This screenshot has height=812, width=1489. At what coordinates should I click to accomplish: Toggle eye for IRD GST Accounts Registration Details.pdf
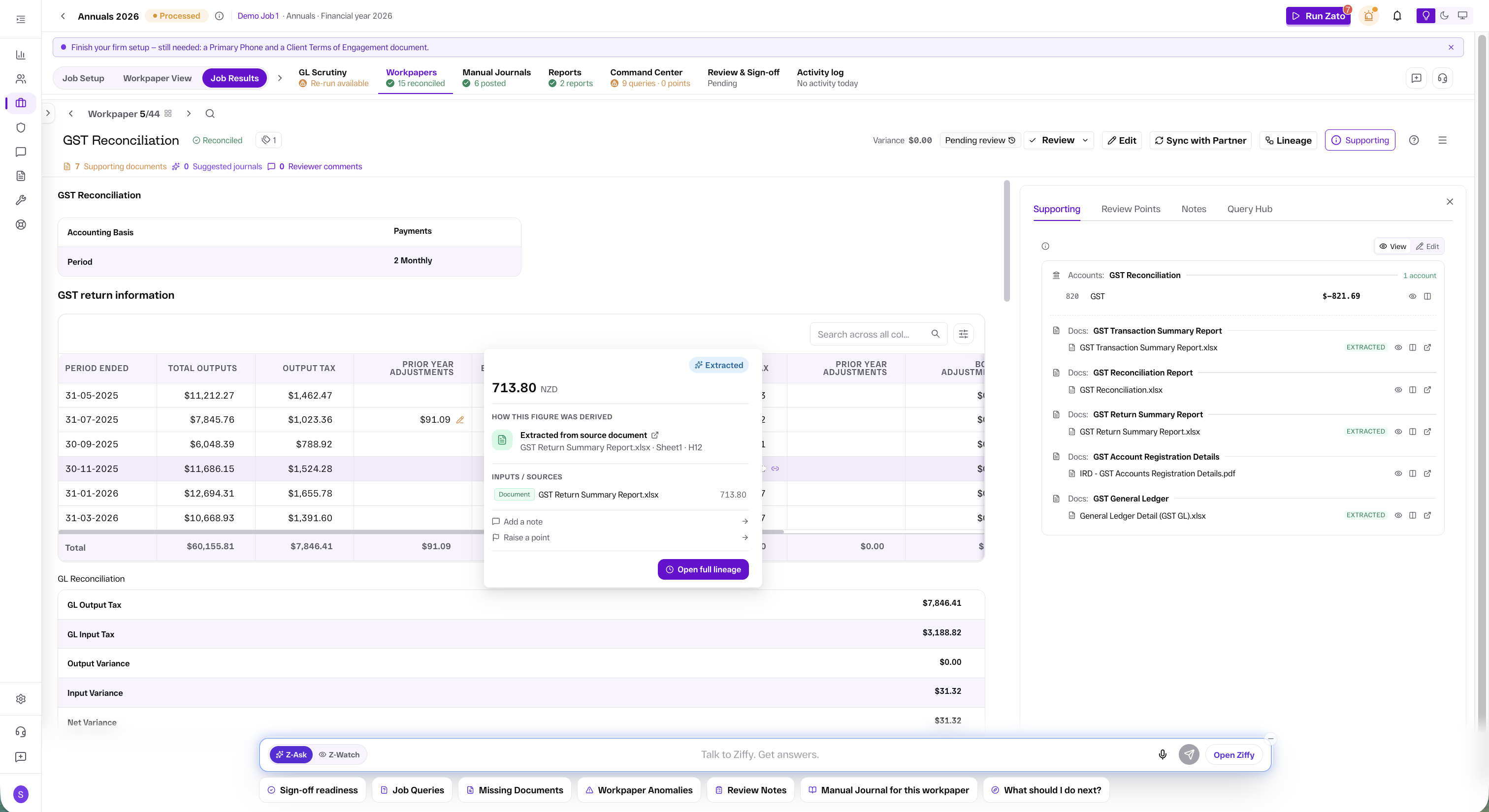point(1398,473)
